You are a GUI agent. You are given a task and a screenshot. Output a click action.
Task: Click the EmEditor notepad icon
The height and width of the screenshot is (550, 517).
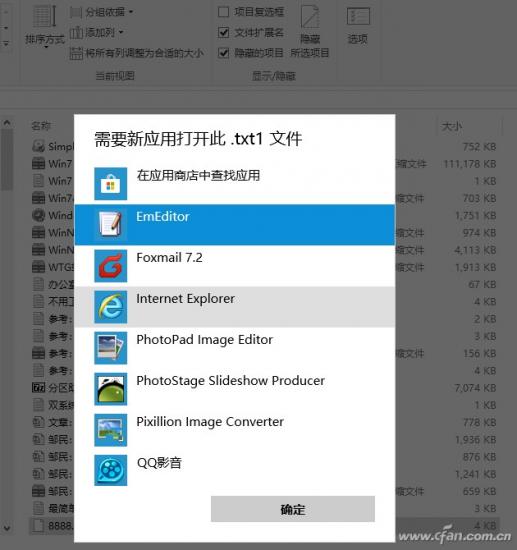coord(110,224)
